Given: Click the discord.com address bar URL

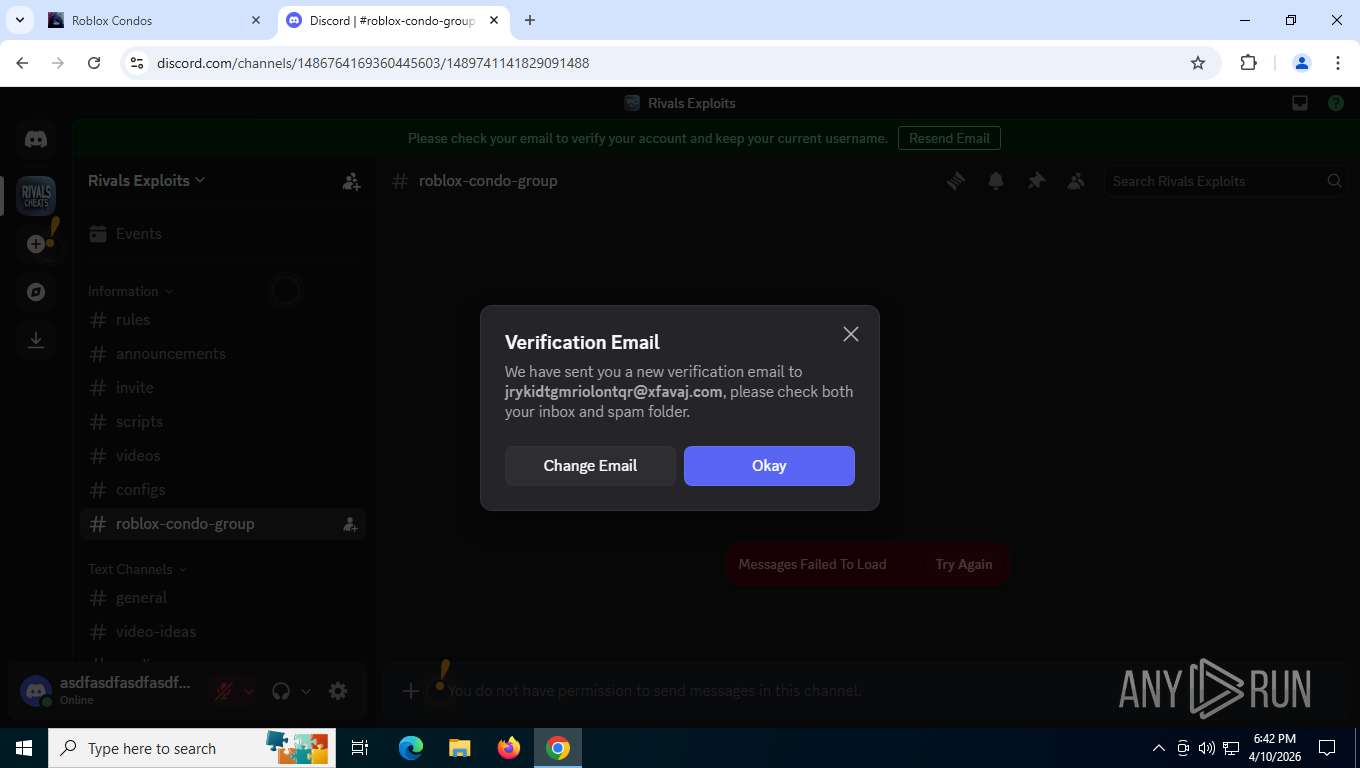Looking at the screenshot, I should pos(373,63).
